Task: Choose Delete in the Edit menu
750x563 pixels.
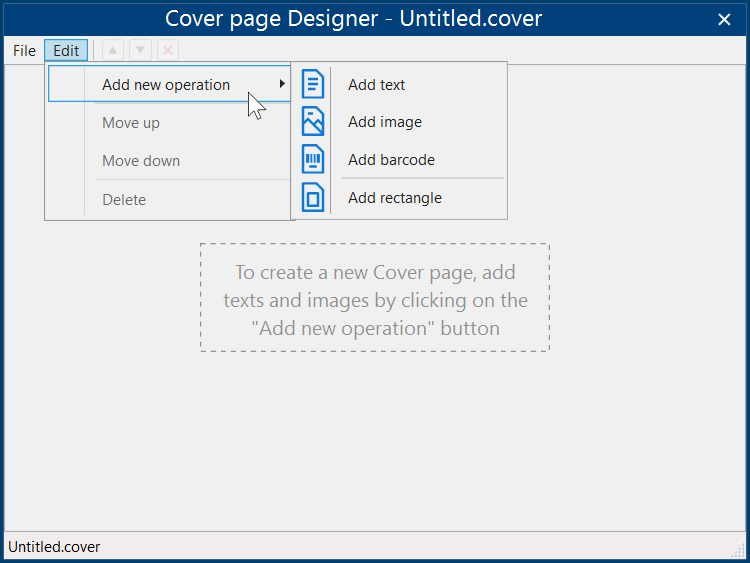Action: point(124,200)
